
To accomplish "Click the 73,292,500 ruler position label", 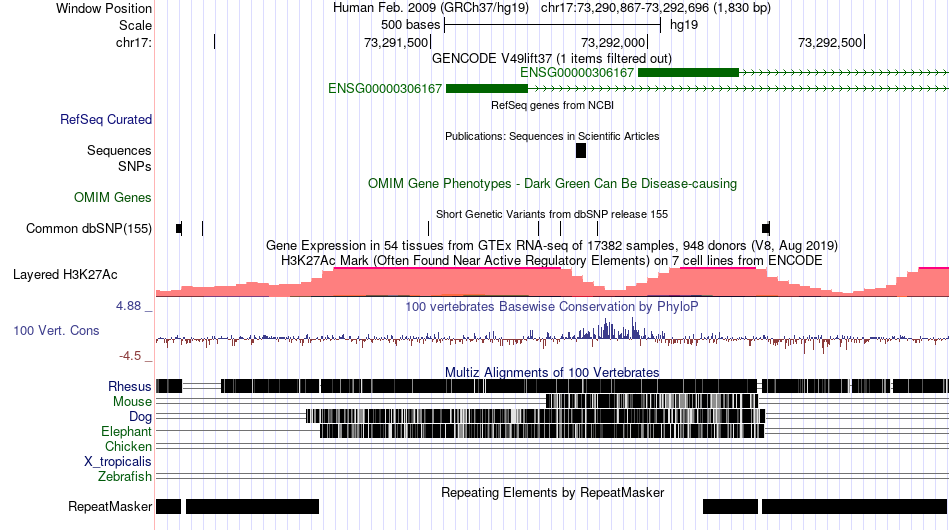I will click(830, 42).
